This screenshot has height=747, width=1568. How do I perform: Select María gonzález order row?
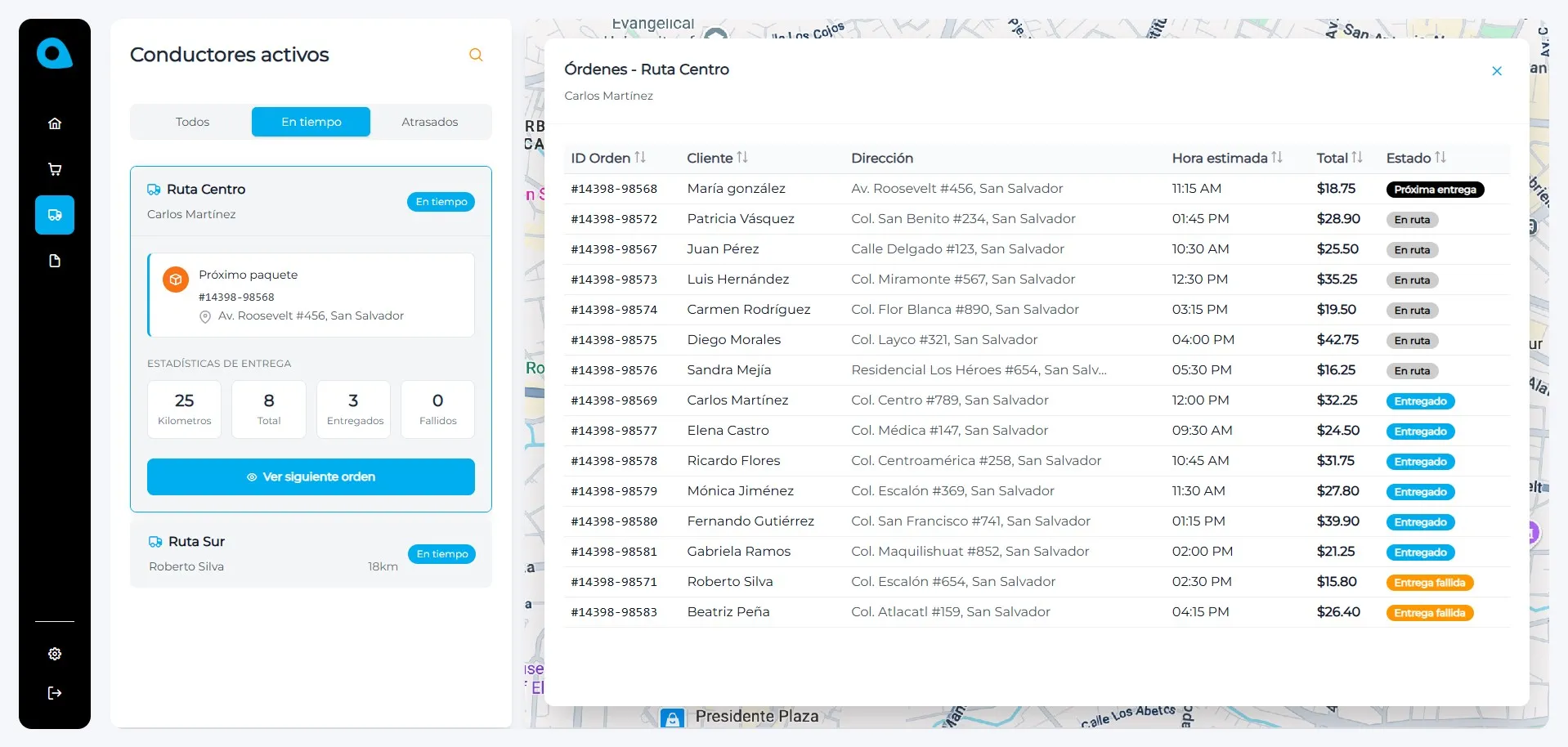tap(736, 189)
